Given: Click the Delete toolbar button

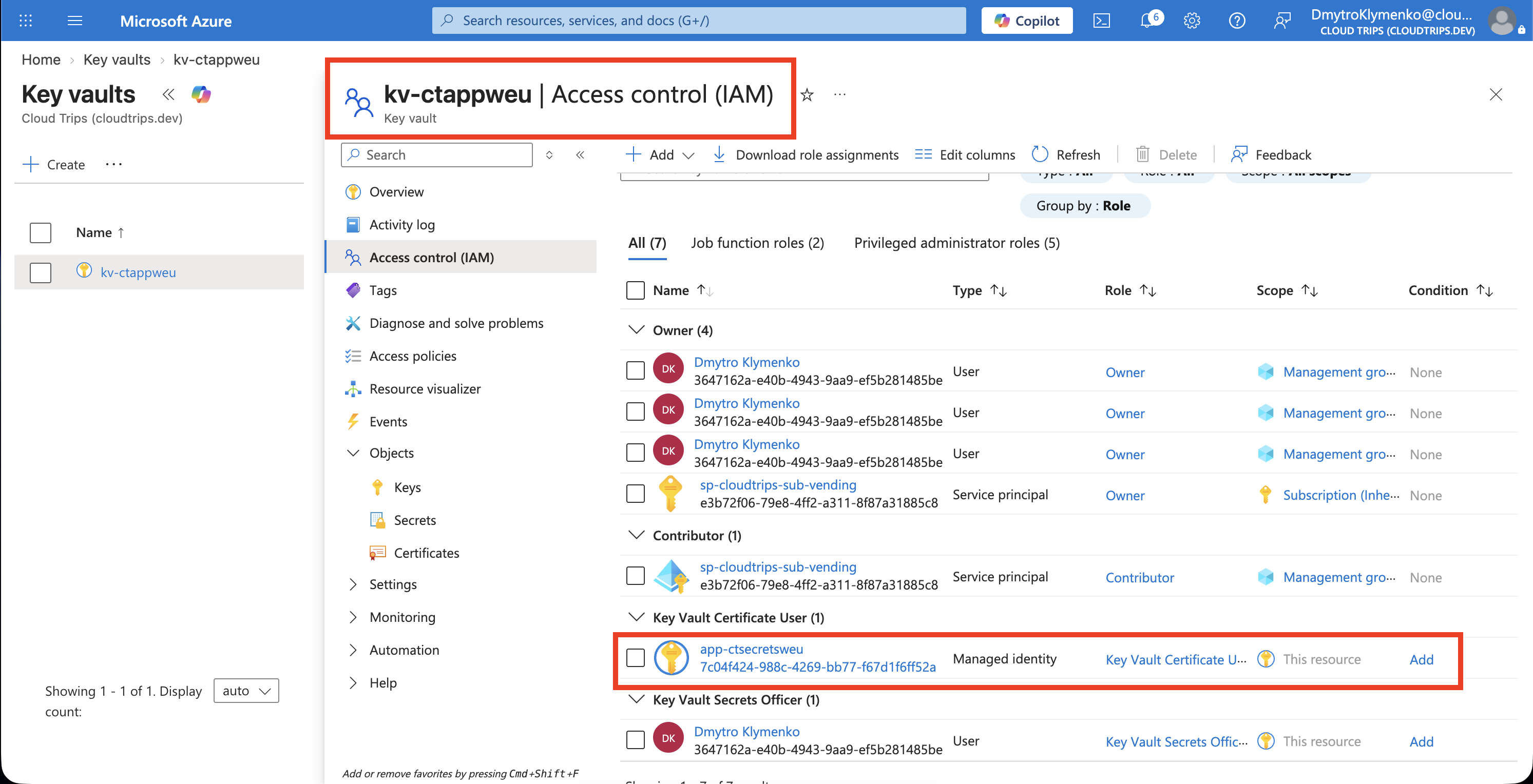Looking at the screenshot, I should pyautogui.click(x=1166, y=154).
